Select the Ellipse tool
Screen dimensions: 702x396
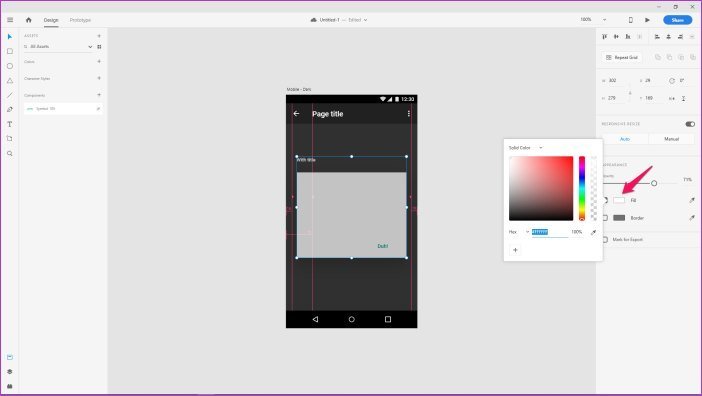(10, 66)
